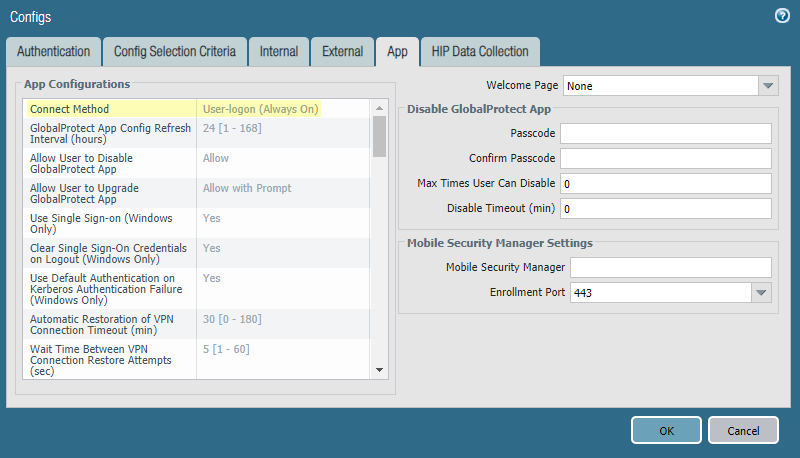Viewport: 800px width, 458px height.
Task: Switch to the Authentication tab
Action: coord(54,52)
